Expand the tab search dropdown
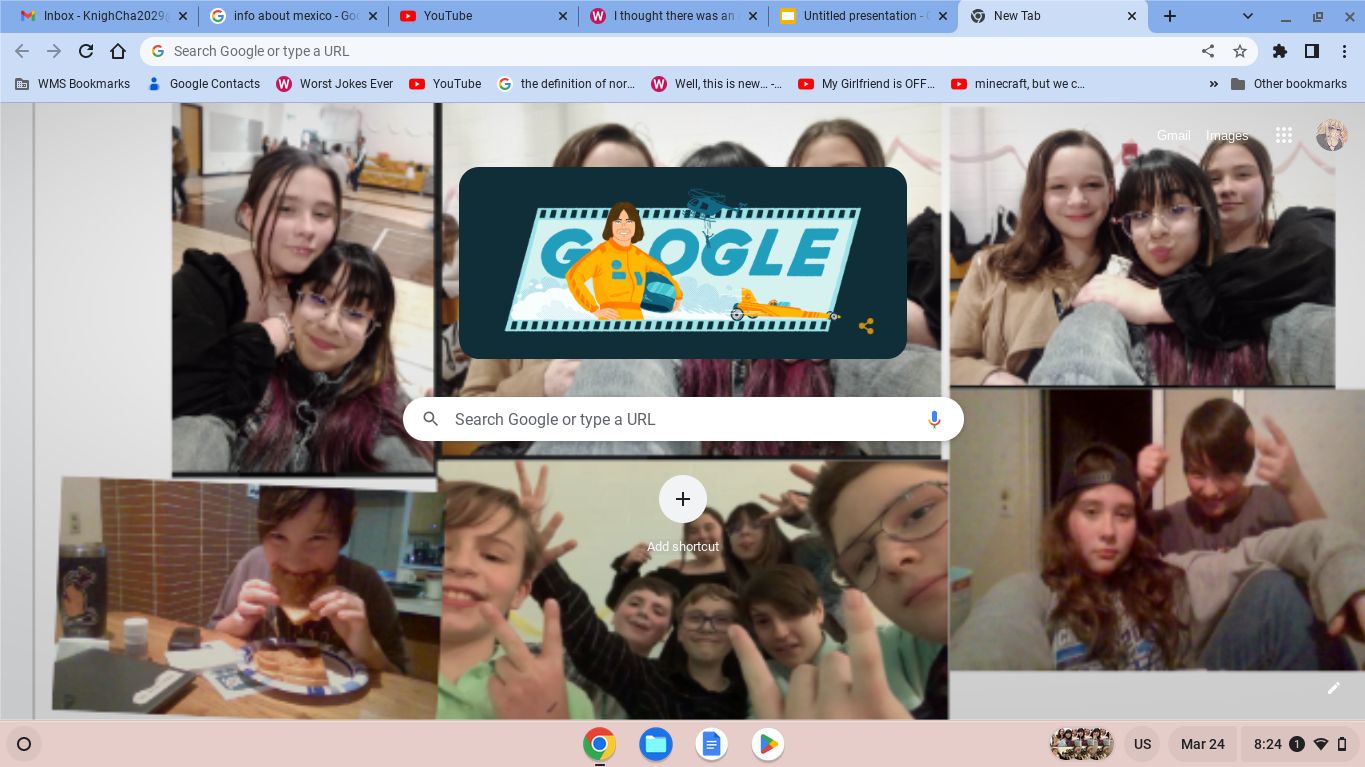Viewport: 1365px width, 767px height. coord(1248,16)
